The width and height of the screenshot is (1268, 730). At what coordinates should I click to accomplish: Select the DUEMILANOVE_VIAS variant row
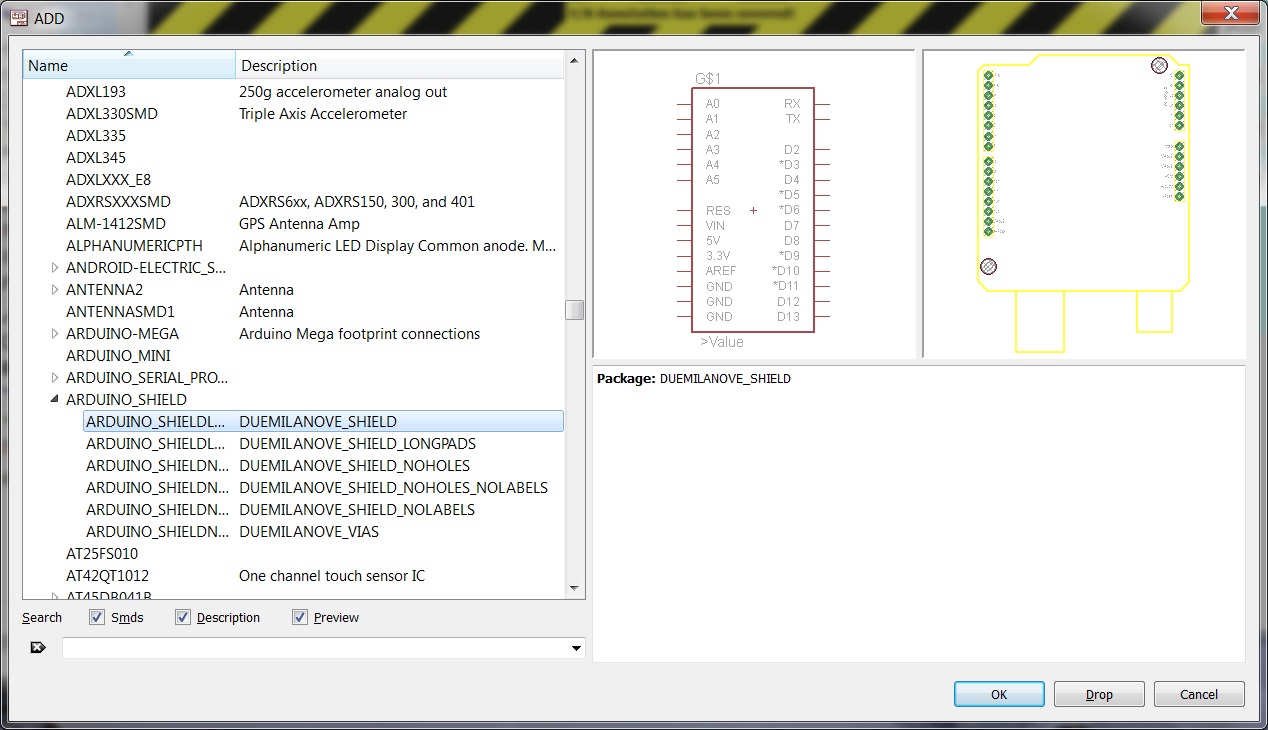point(324,532)
